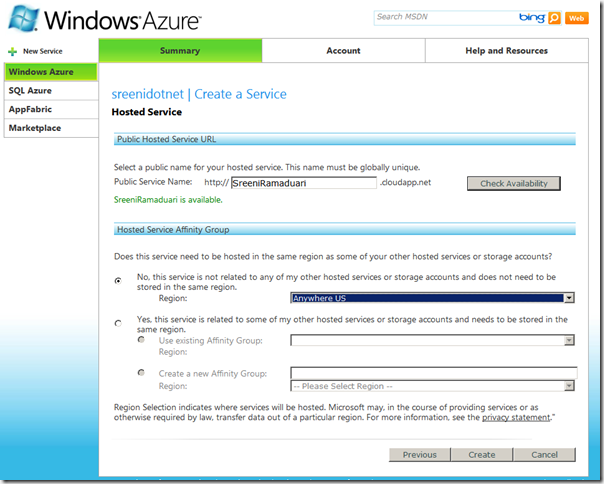Click the Hosted Service Affinity Group header
This screenshot has height=484, width=604.
[x=345, y=229]
